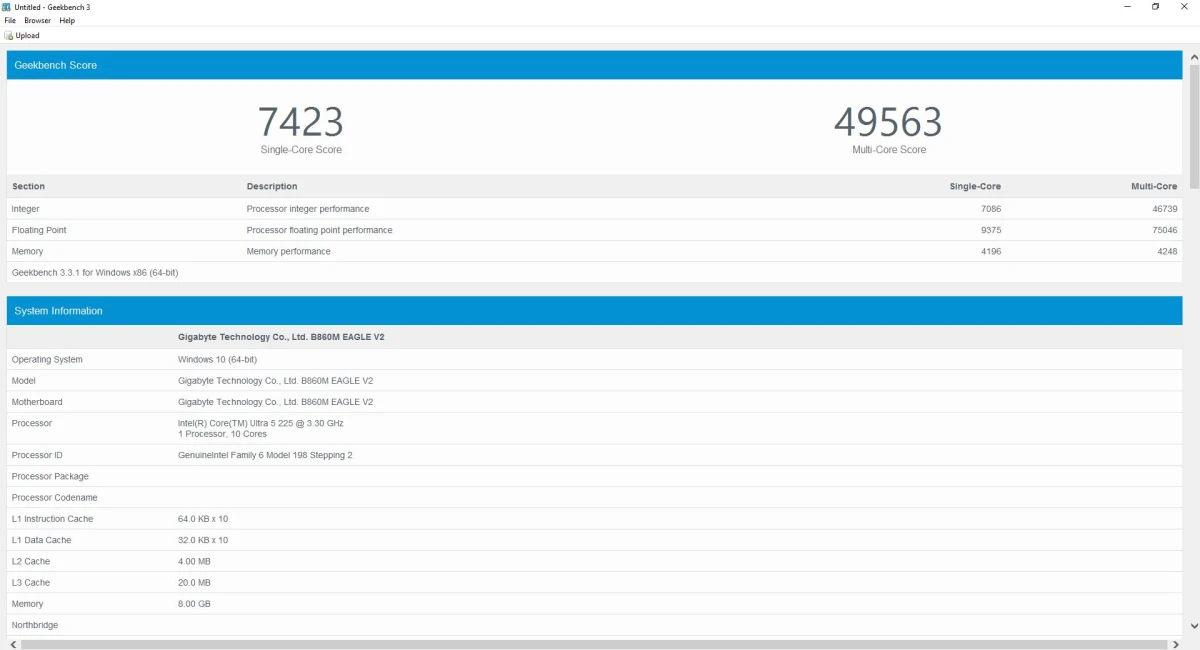Click the Geekbench 3.3.1 version line
The width and height of the screenshot is (1200, 650).
pos(95,273)
